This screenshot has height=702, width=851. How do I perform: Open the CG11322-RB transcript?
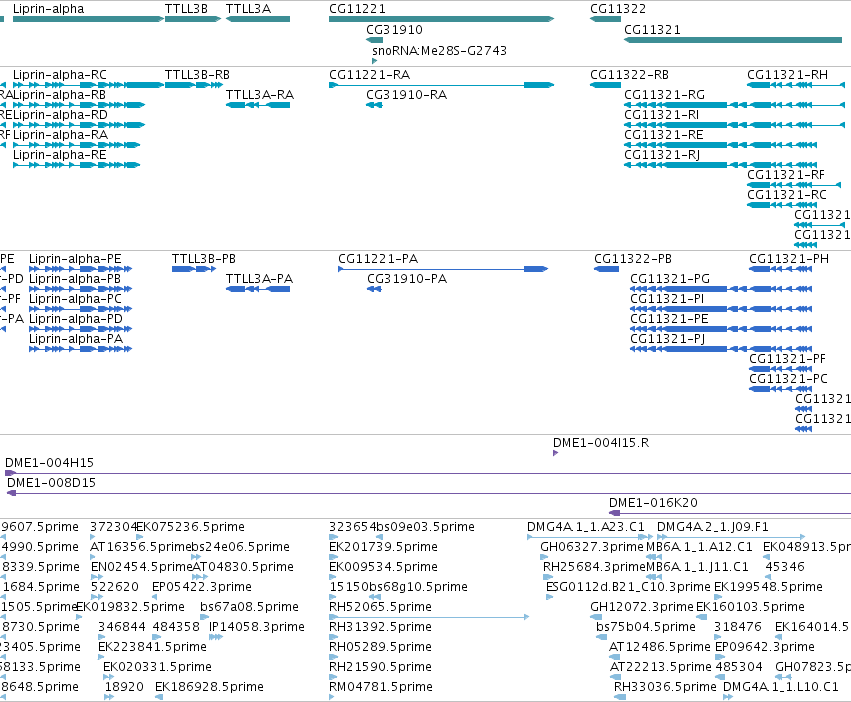605,85
